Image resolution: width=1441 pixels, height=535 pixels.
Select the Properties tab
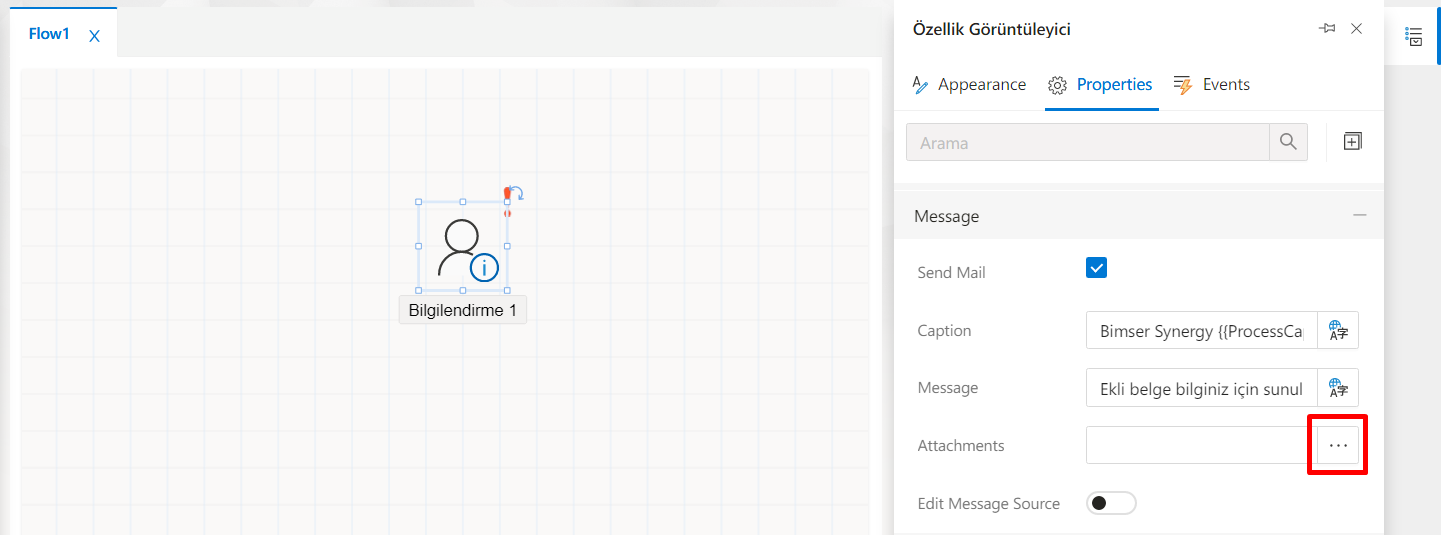click(x=1101, y=85)
